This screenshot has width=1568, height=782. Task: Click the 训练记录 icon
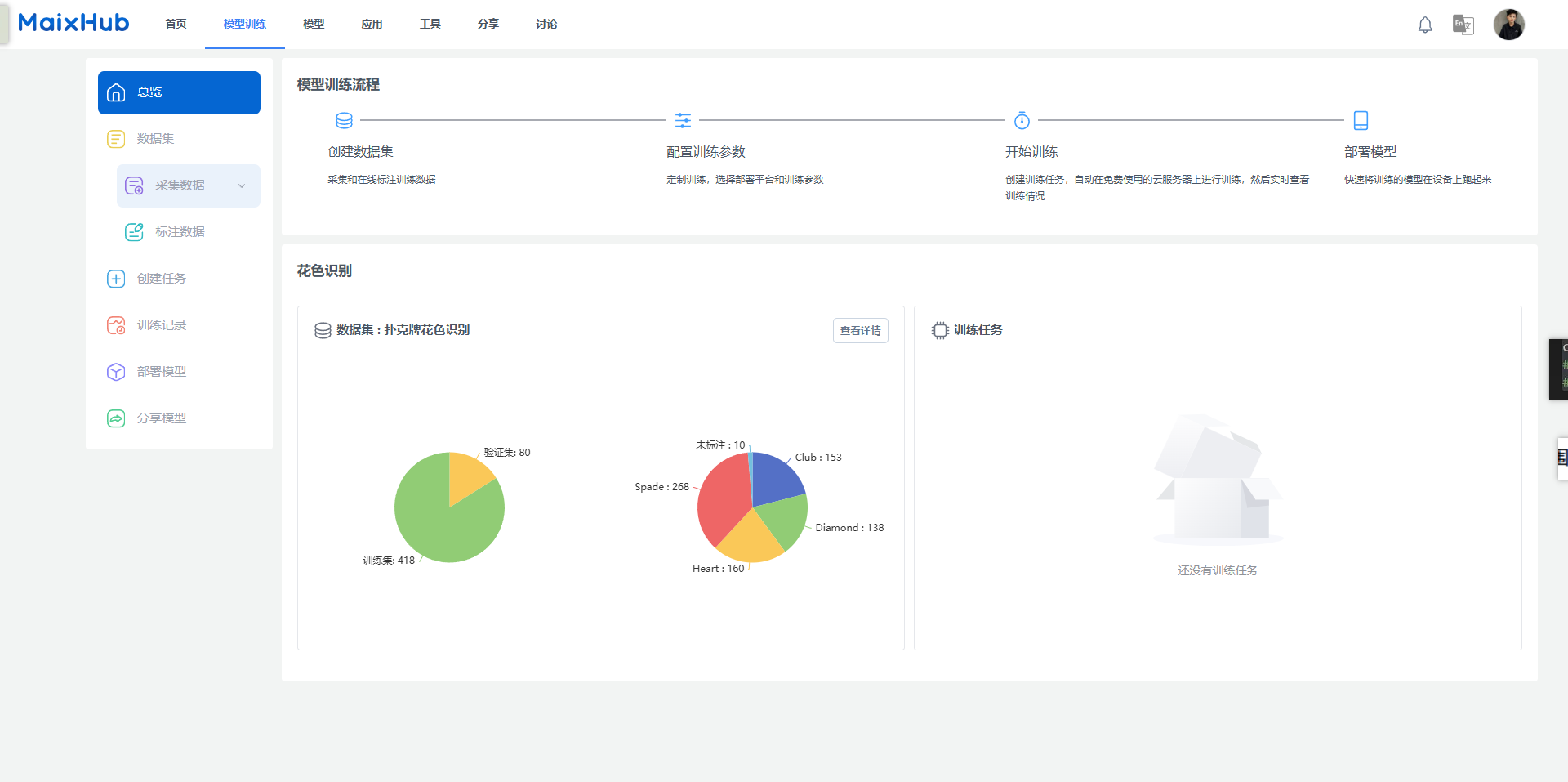tap(116, 325)
